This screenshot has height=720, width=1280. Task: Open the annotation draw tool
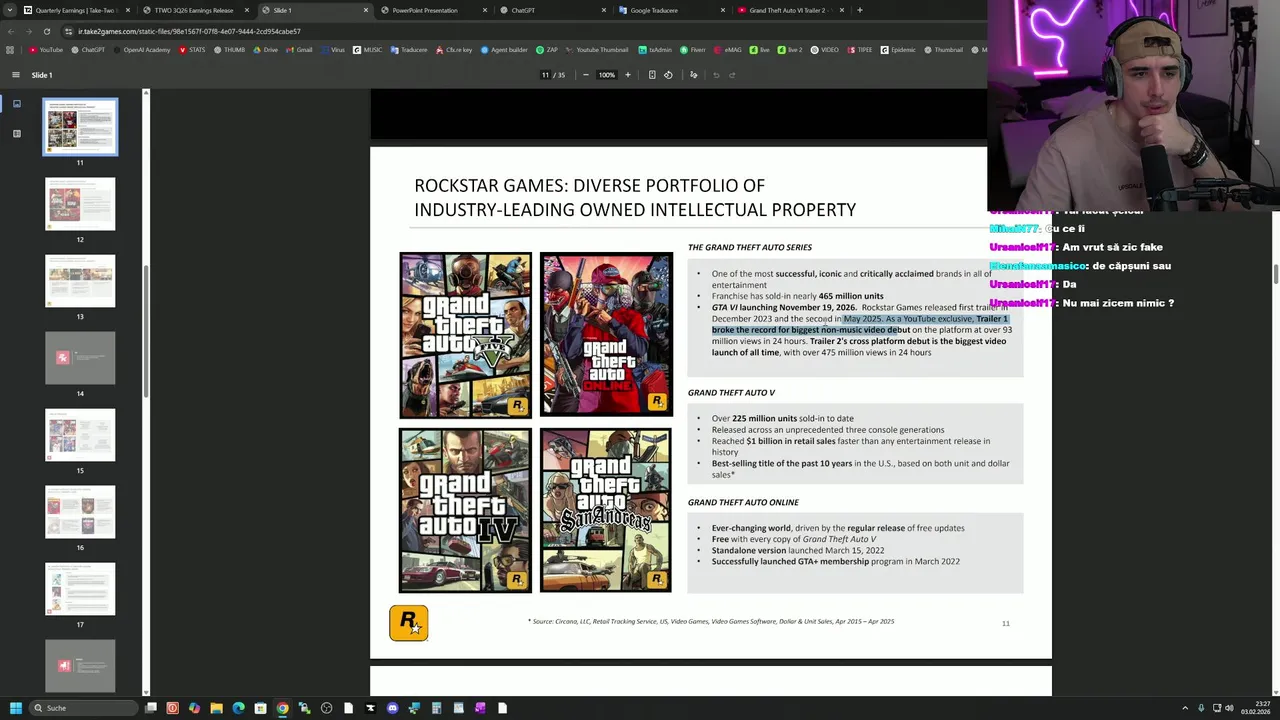coord(693,75)
